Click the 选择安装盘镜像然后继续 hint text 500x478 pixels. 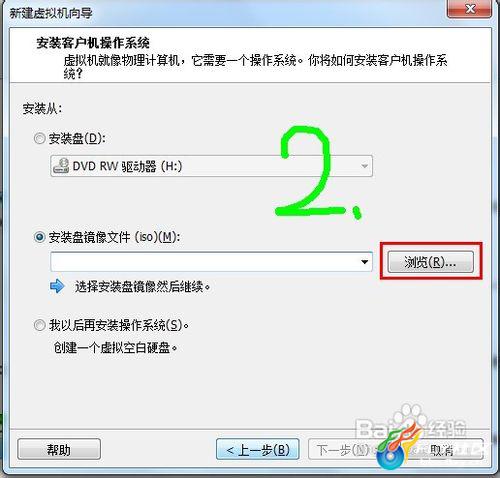[143, 286]
